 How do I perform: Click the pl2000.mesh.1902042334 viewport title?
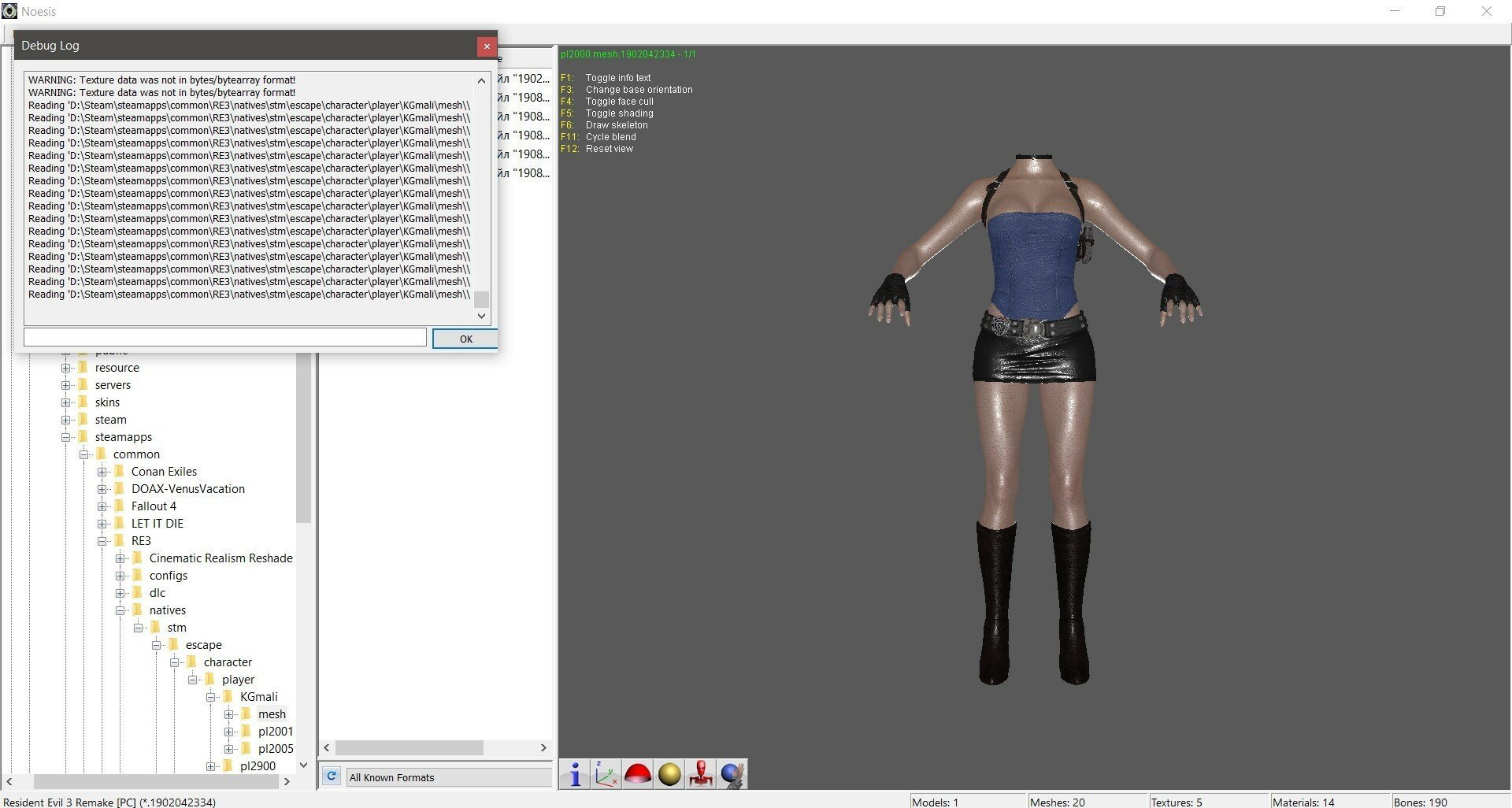click(628, 54)
